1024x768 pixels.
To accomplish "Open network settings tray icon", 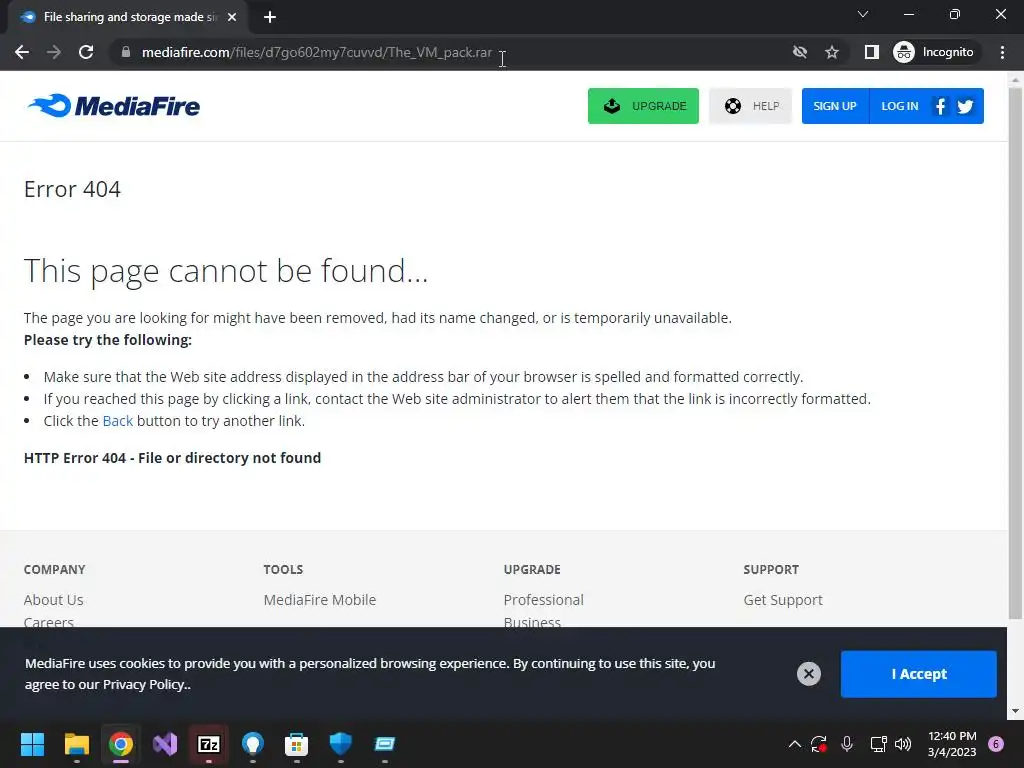I will point(878,744).
